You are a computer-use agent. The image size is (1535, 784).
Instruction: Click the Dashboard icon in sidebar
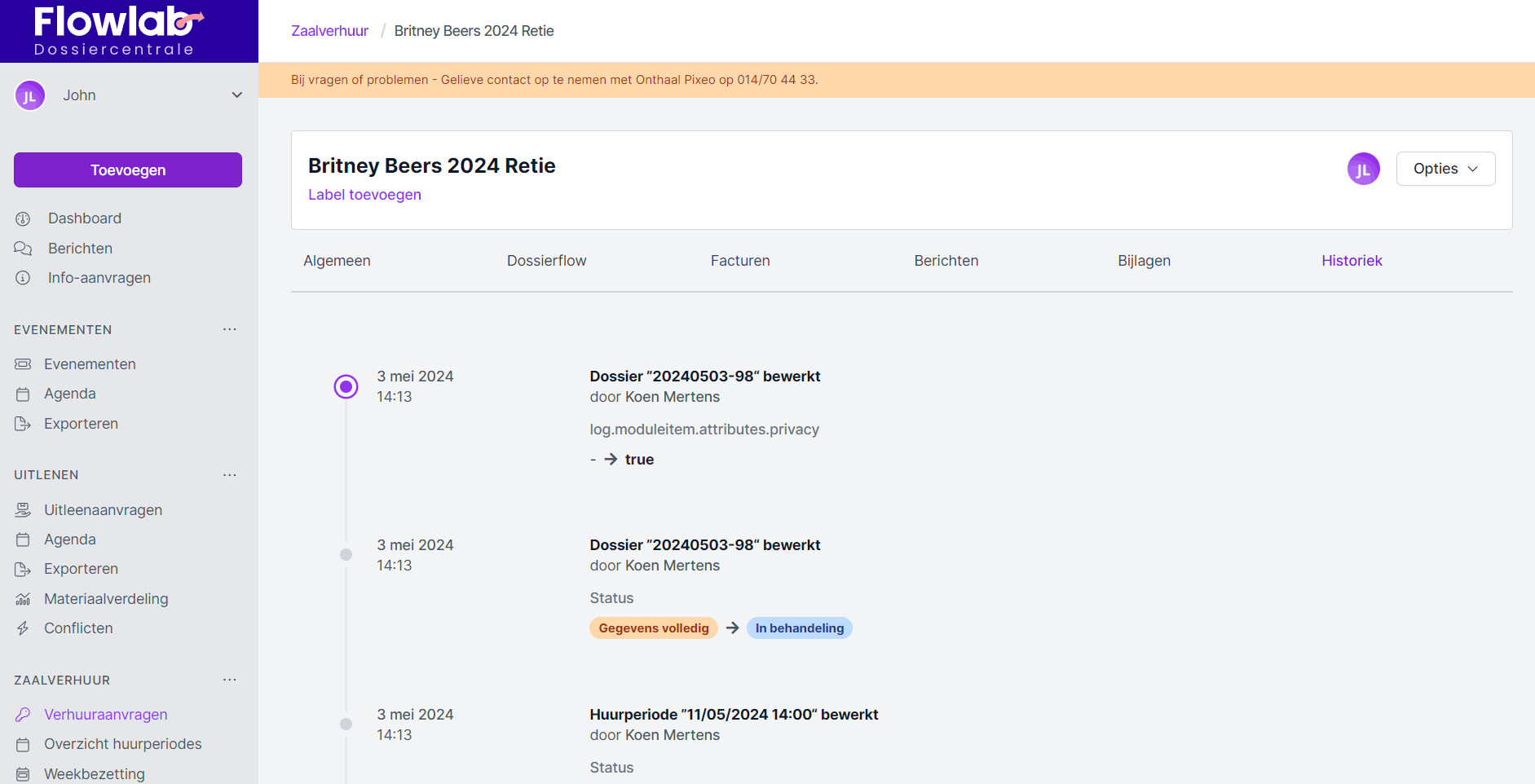click(23, 218)
